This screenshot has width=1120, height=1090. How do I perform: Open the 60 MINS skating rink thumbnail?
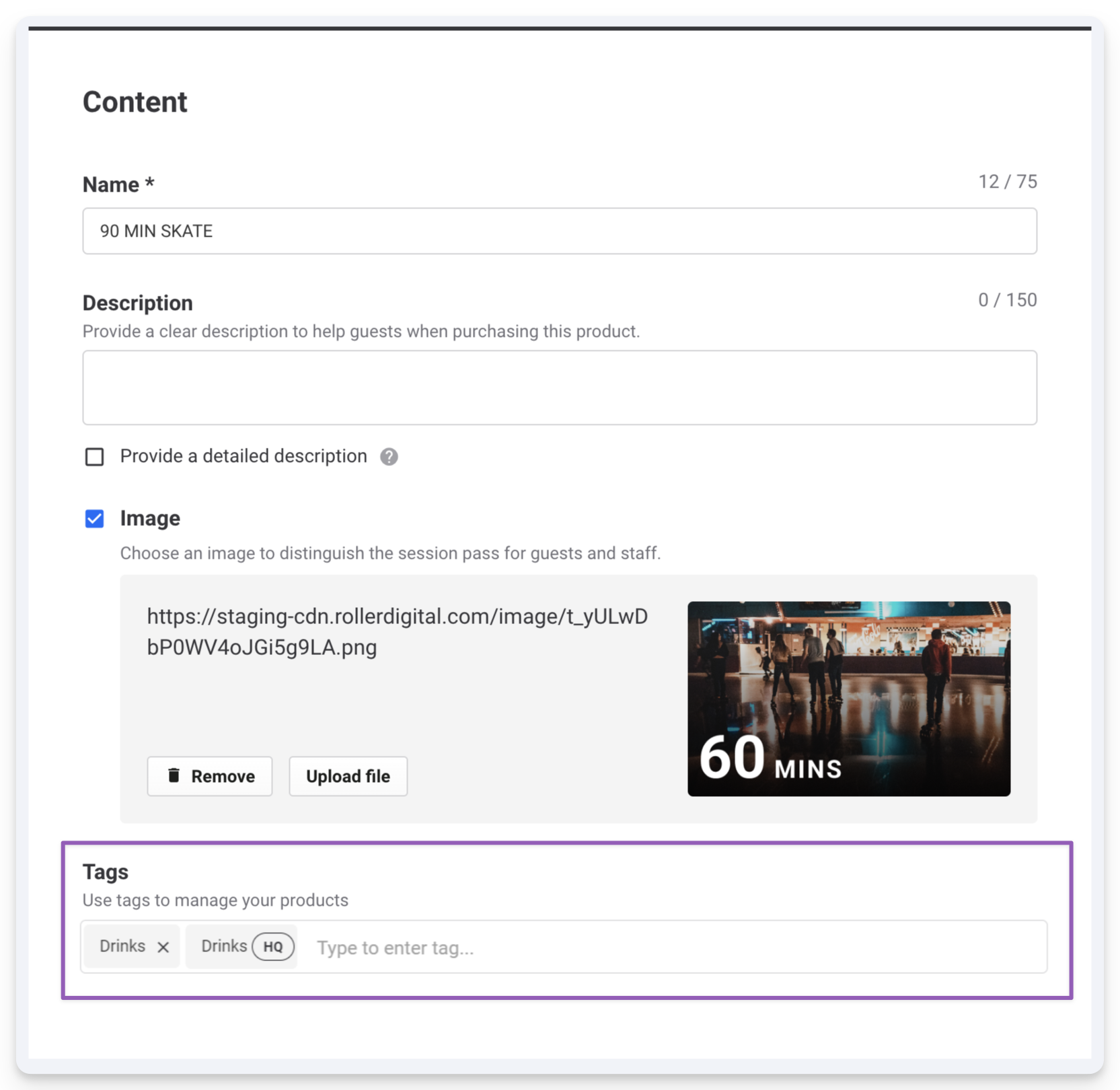click(x=849, y=699)
